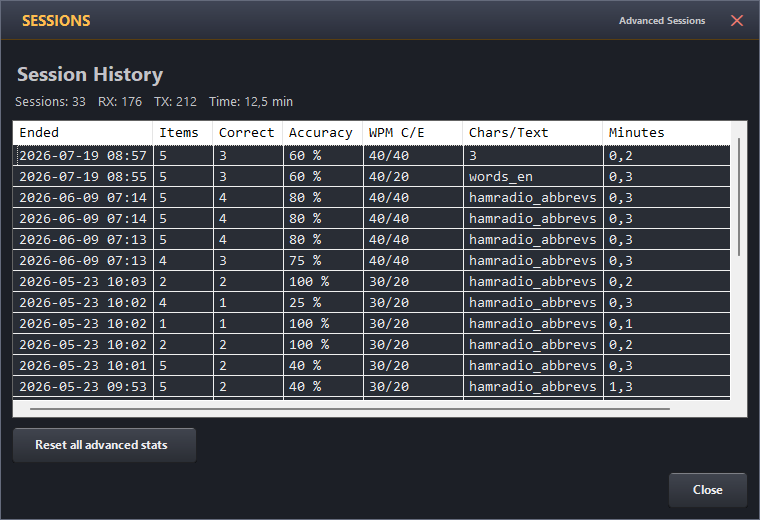The width and height of the screenshot is (760, 520).
Task: Sort by the WPM C/E column header
Action: click(413, 133)
